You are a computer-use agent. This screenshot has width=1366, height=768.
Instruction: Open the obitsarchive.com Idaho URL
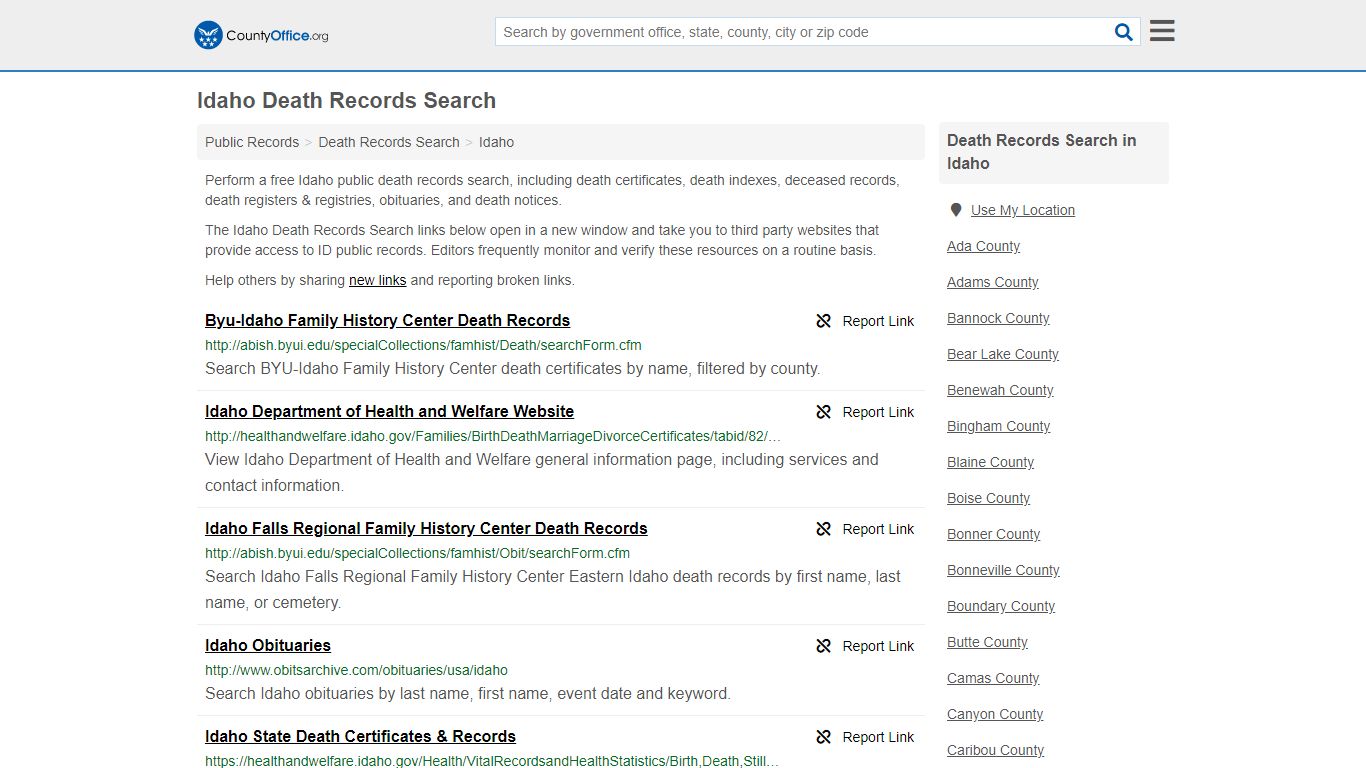pyautogui.click(x=356, y=670)
